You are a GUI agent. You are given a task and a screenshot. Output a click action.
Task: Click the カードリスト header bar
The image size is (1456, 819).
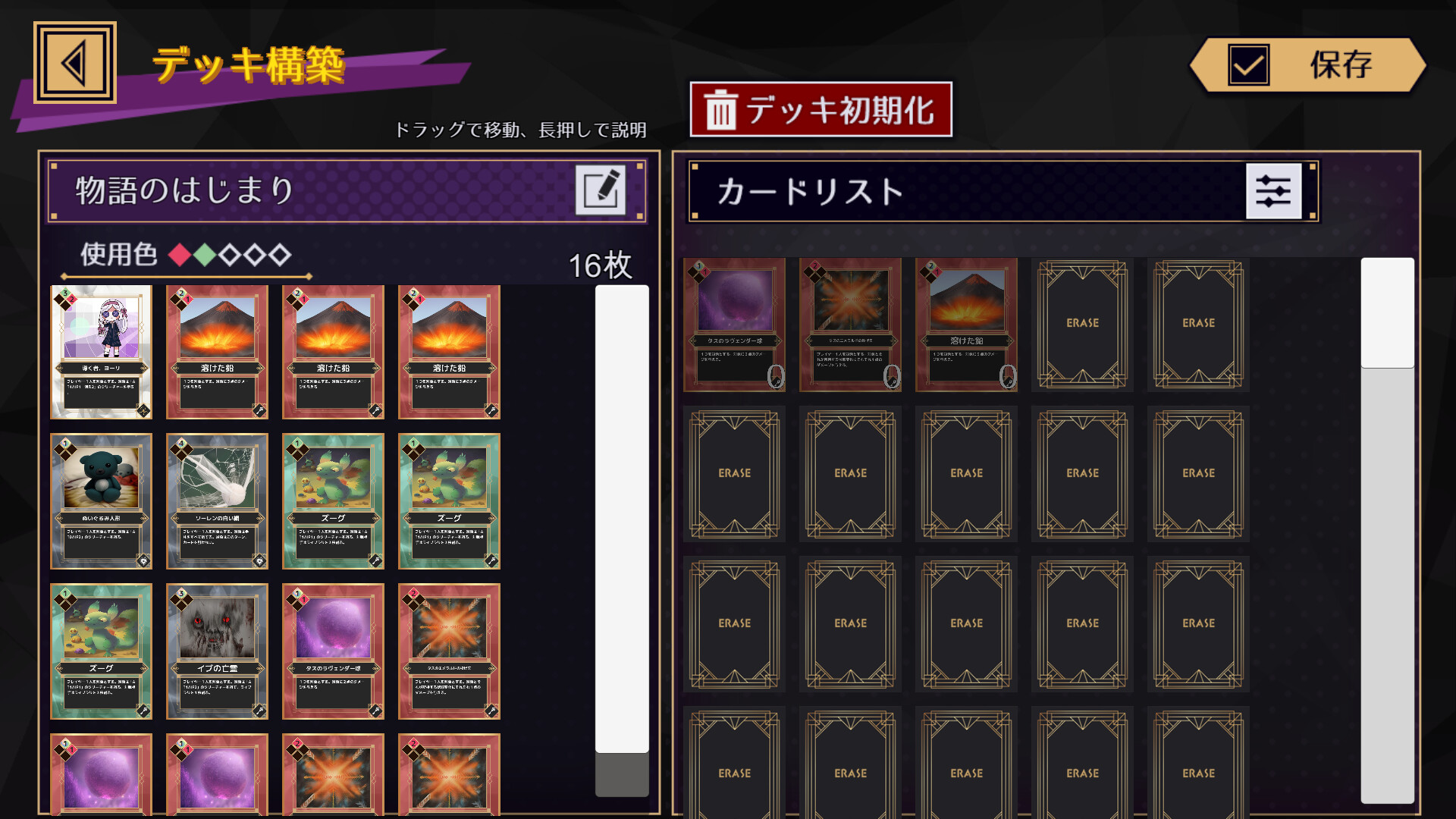(1003, 191)
